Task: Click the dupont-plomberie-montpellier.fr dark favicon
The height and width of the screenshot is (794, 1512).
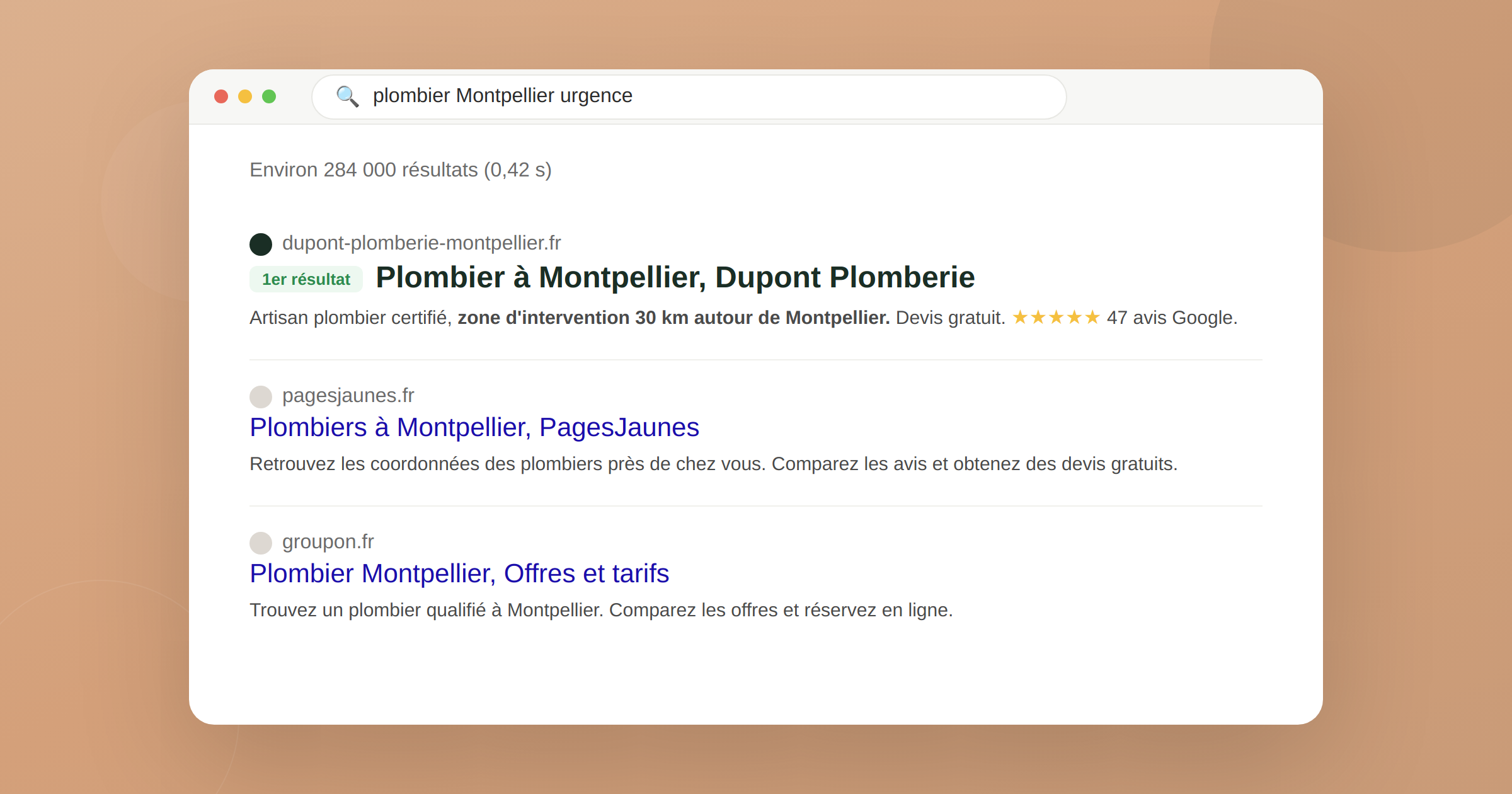Action: [261, 244]
